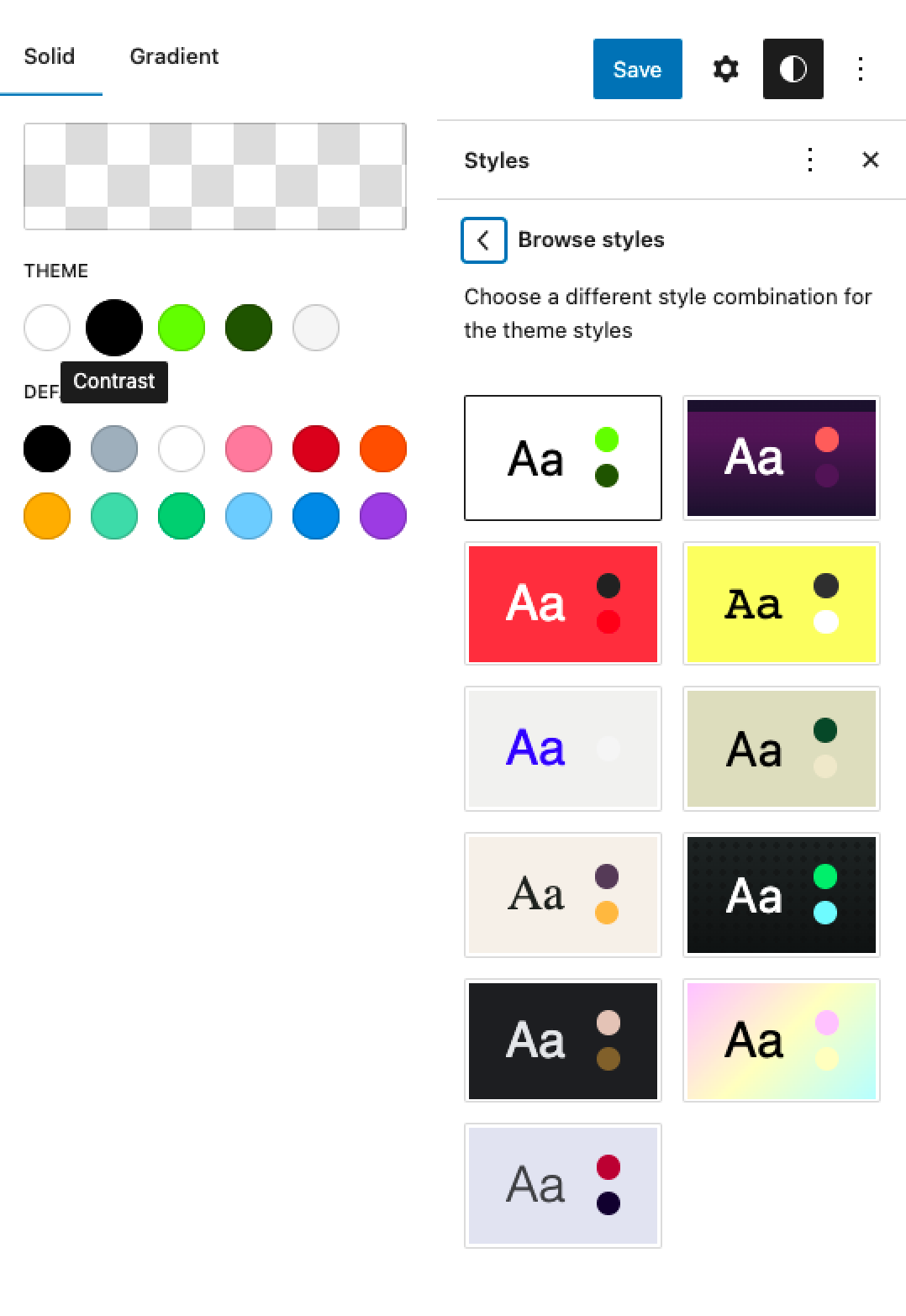Close the Styles panel
This screenshot has height=1316, width=906.
click(x=870, y=160)
